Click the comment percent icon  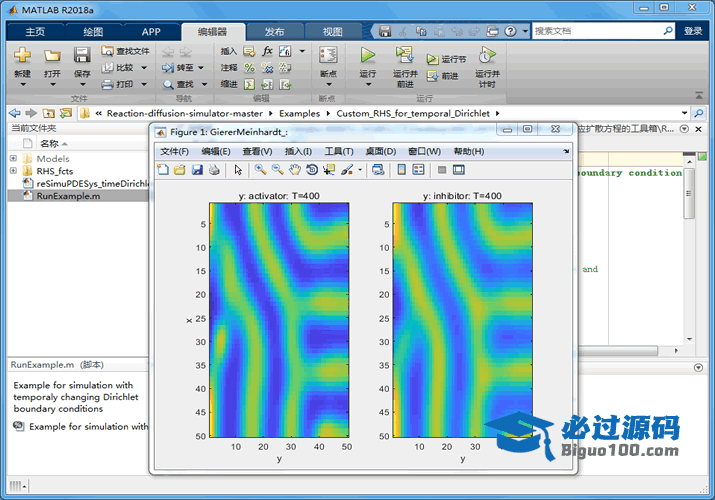[x=249, y=68]
